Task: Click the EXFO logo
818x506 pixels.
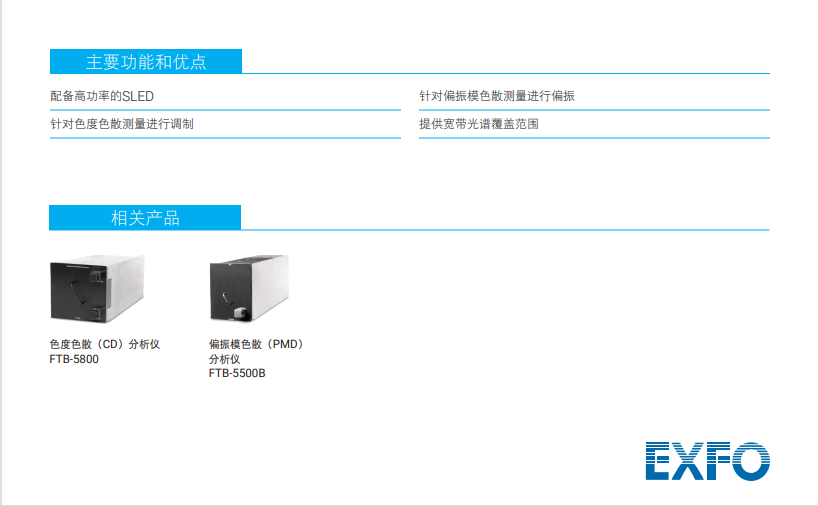Action: pyautogui.click(x=707, y=461)
